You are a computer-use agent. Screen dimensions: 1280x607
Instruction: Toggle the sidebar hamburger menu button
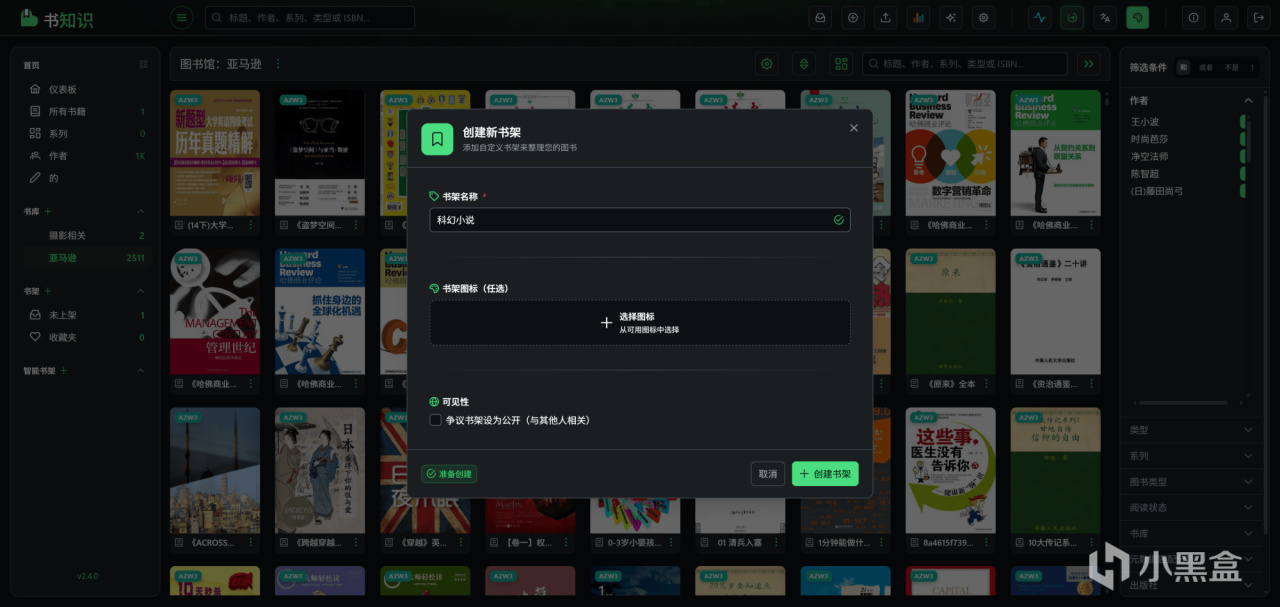point(181,17)
